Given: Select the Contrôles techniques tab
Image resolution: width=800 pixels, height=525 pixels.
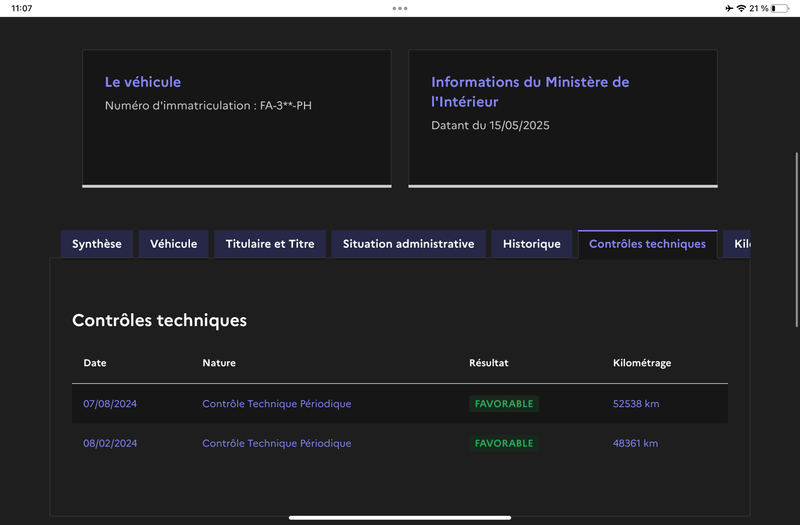Looking at the screenshot, I should 647,244.
